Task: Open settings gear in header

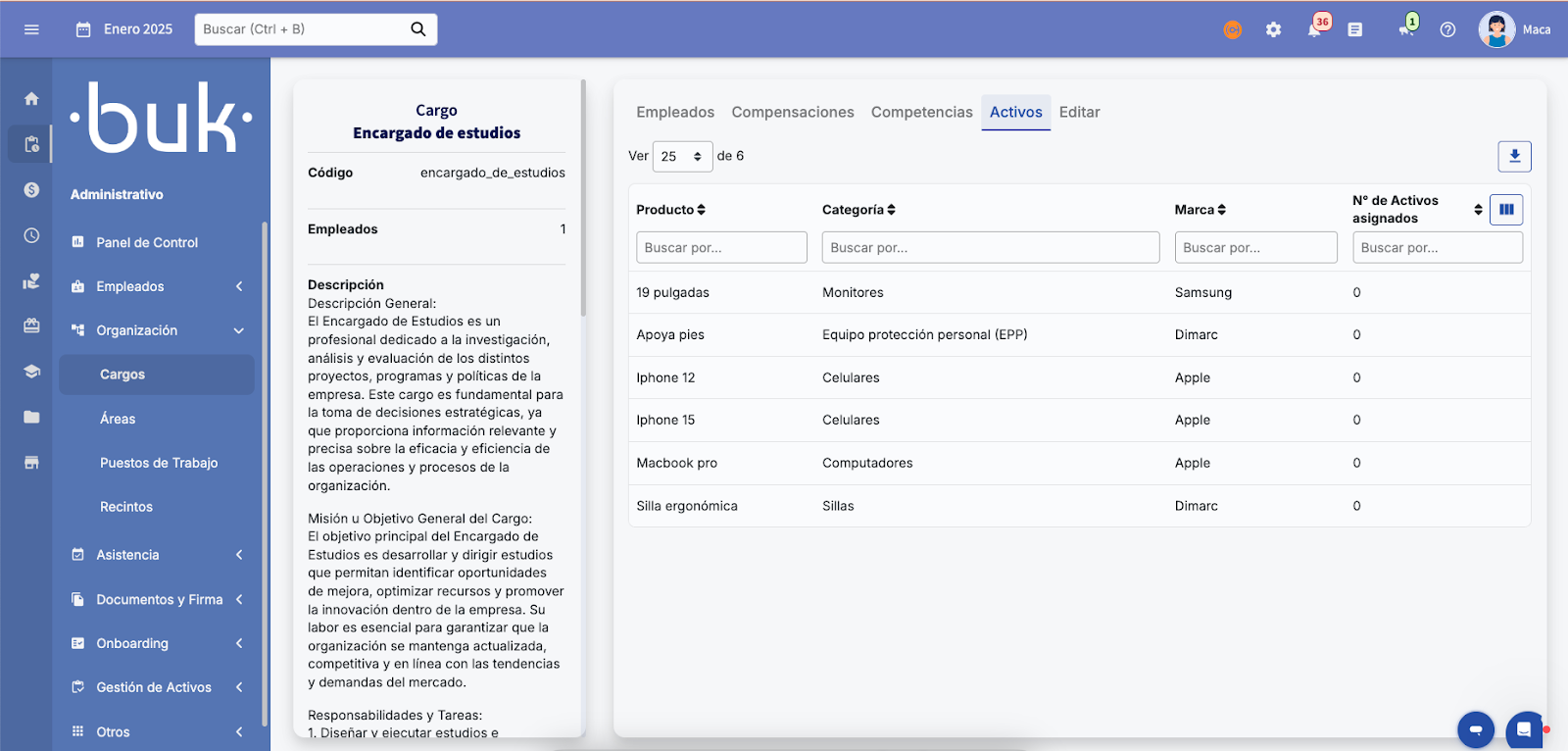Action: tap(1273, 29)
